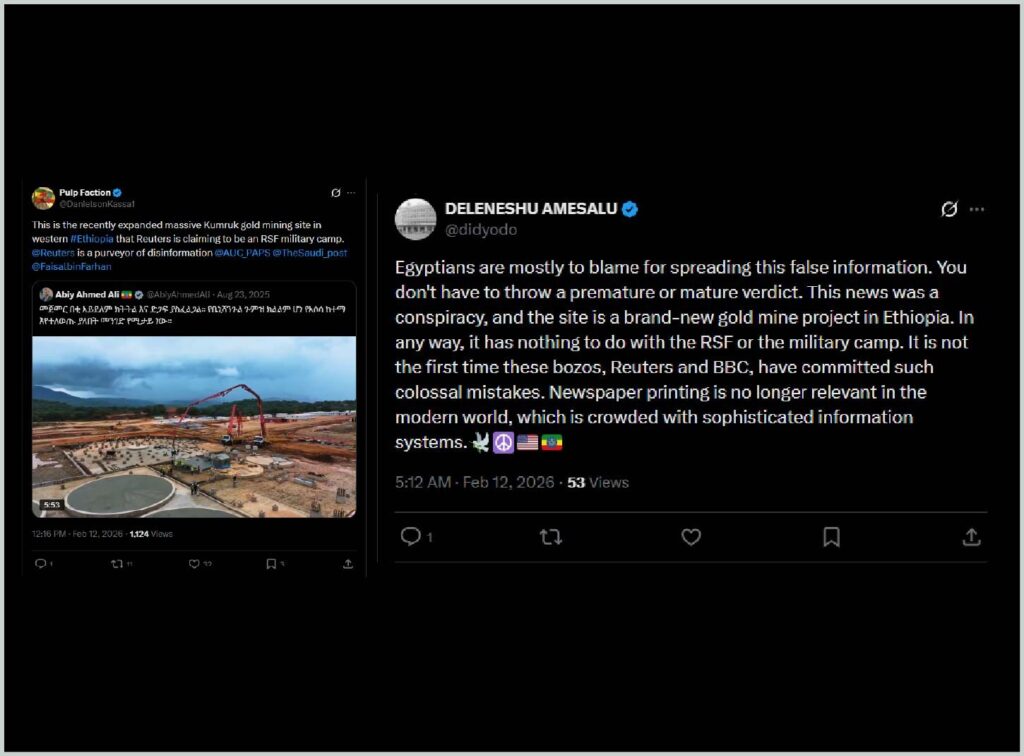The height and width of the screenshot is (756, 1024).
Task: Open the @didyodo handle link
Action: [481, 230]
